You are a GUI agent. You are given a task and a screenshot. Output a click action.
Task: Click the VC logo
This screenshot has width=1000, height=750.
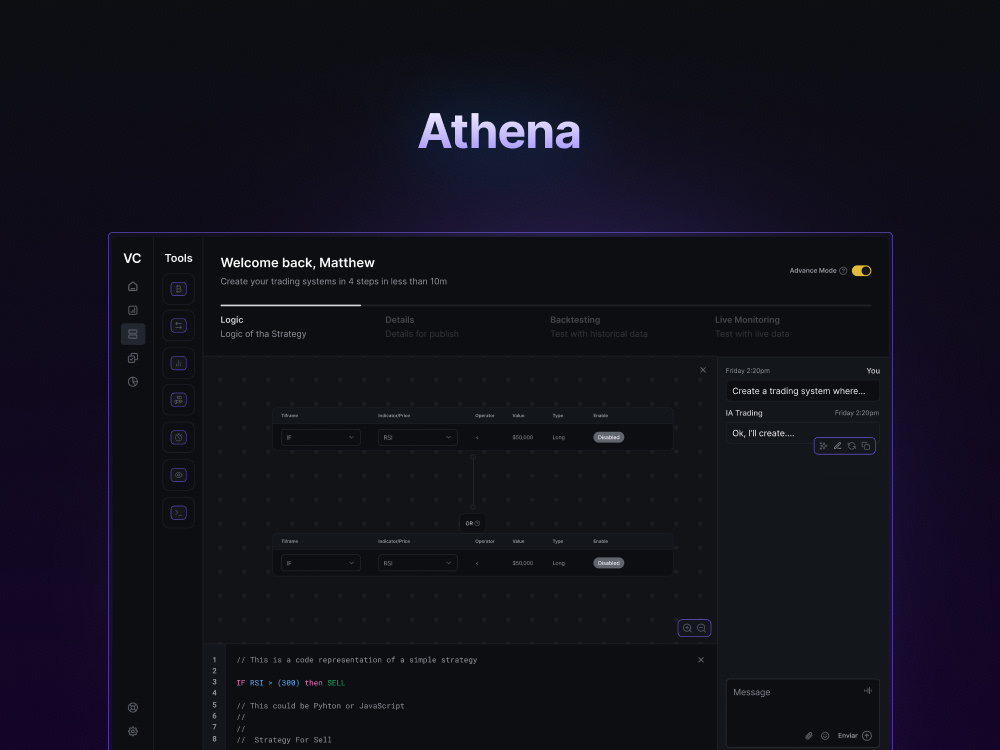coord(132,258)
